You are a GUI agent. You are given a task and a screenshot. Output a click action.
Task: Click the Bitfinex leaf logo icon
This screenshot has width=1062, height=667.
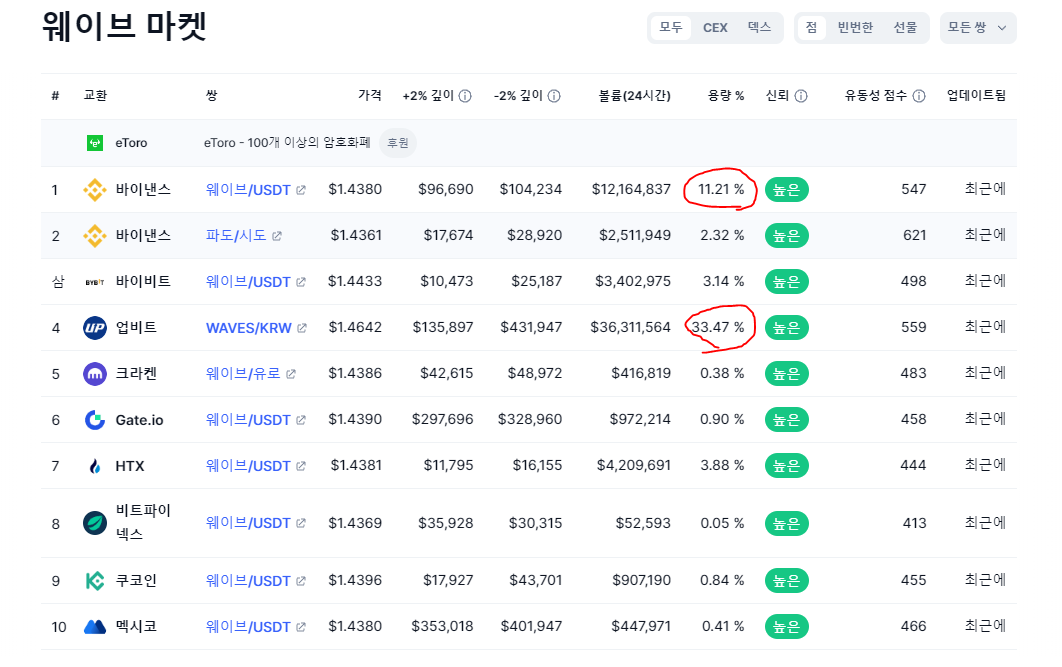click(x=95, y=523)
